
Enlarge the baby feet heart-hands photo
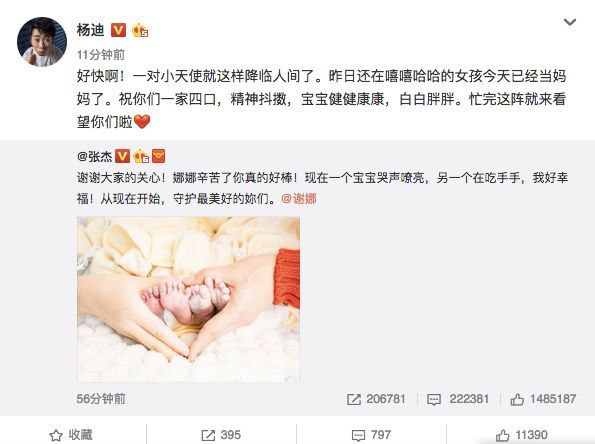(188, 299)
